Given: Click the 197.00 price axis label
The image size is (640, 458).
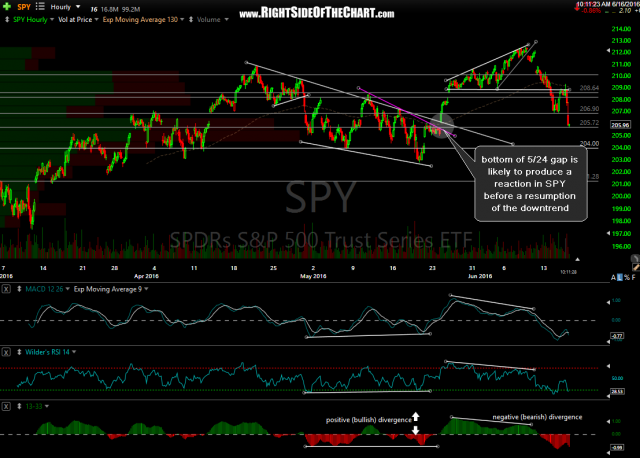Looking at the screenshot, I should pos(621,233).
